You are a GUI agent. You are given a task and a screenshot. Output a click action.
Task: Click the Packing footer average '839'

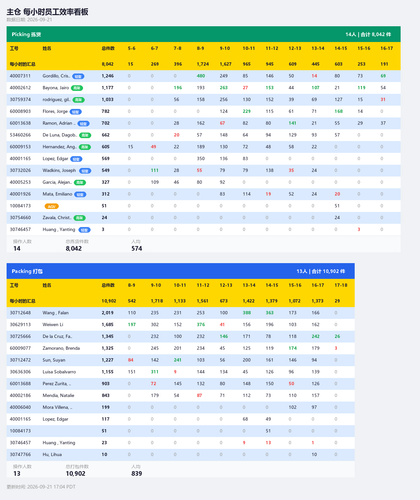(x=137, y=474)
